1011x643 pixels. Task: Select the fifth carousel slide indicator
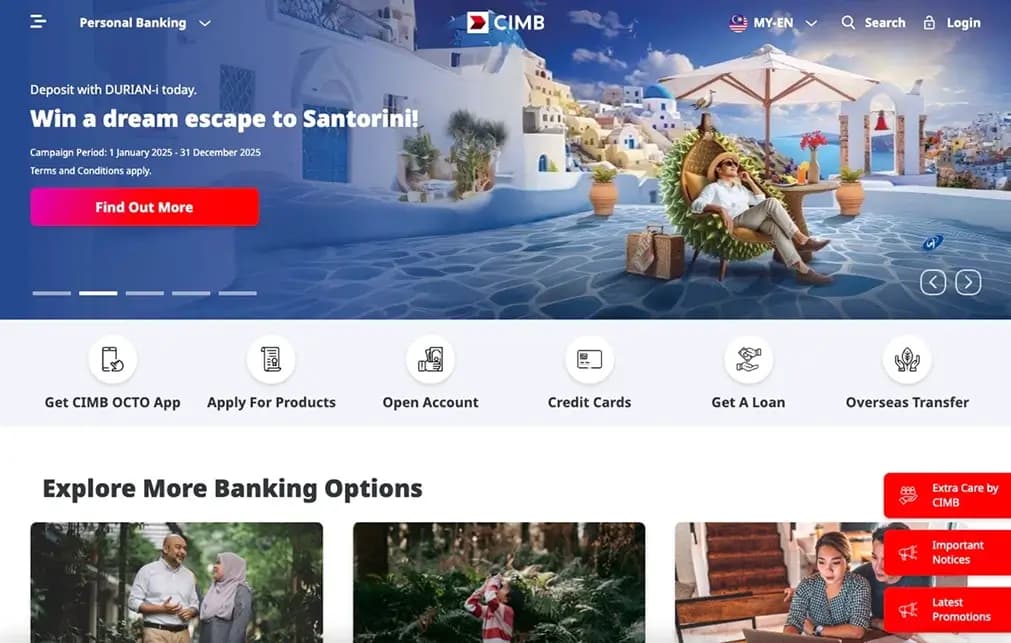coord(237,293)
